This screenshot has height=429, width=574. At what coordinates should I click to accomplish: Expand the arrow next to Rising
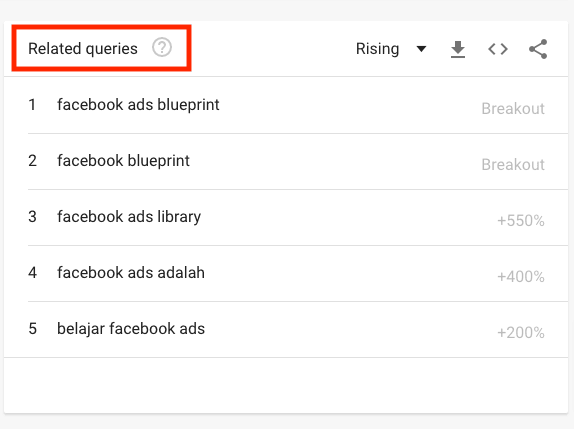click(421, 49)
